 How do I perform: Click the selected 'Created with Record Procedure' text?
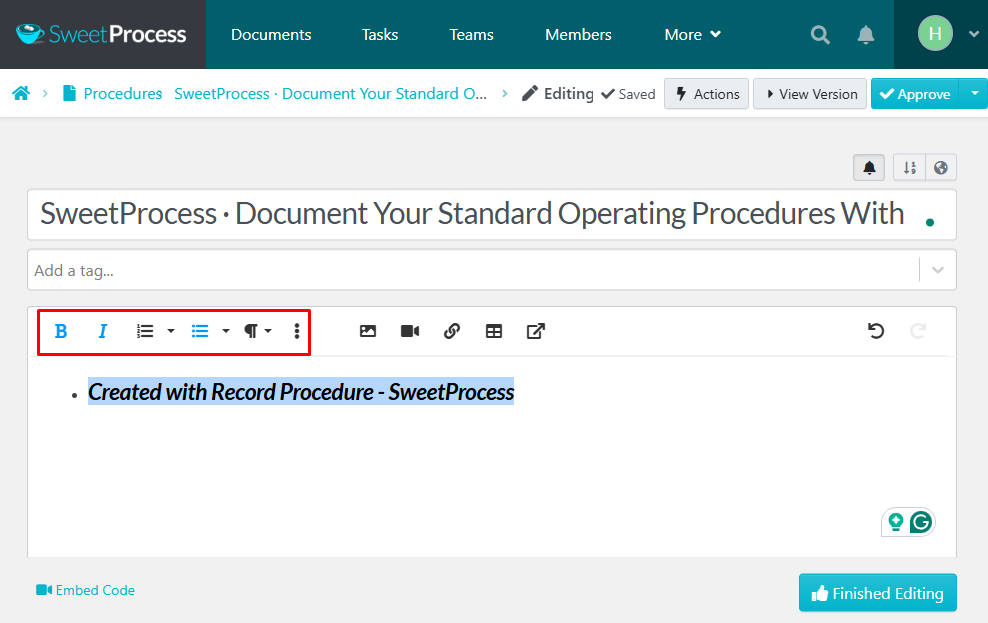(301, 392)
